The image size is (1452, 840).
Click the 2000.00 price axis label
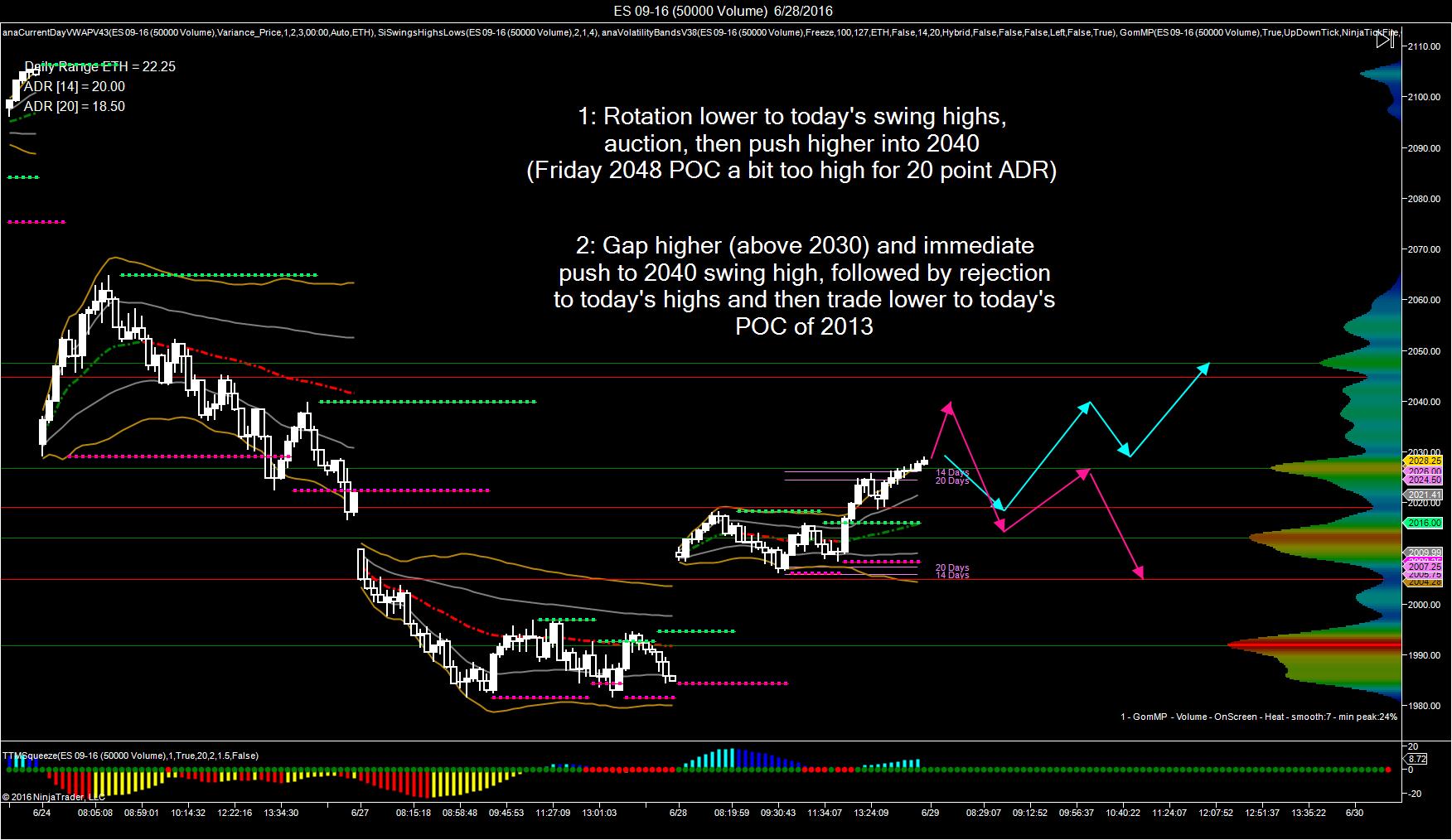(1424, 605)
